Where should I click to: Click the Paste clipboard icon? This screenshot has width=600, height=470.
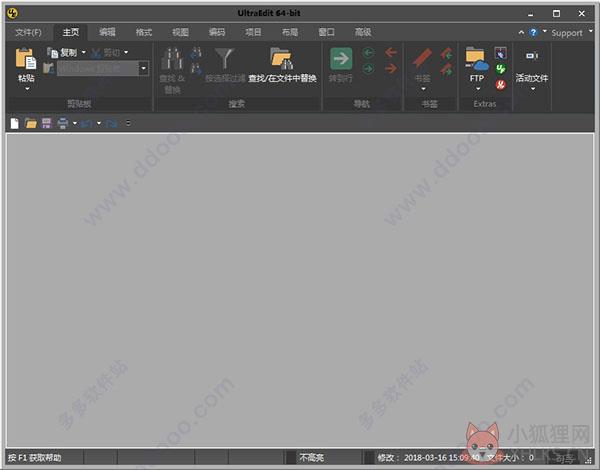point(26,59)
